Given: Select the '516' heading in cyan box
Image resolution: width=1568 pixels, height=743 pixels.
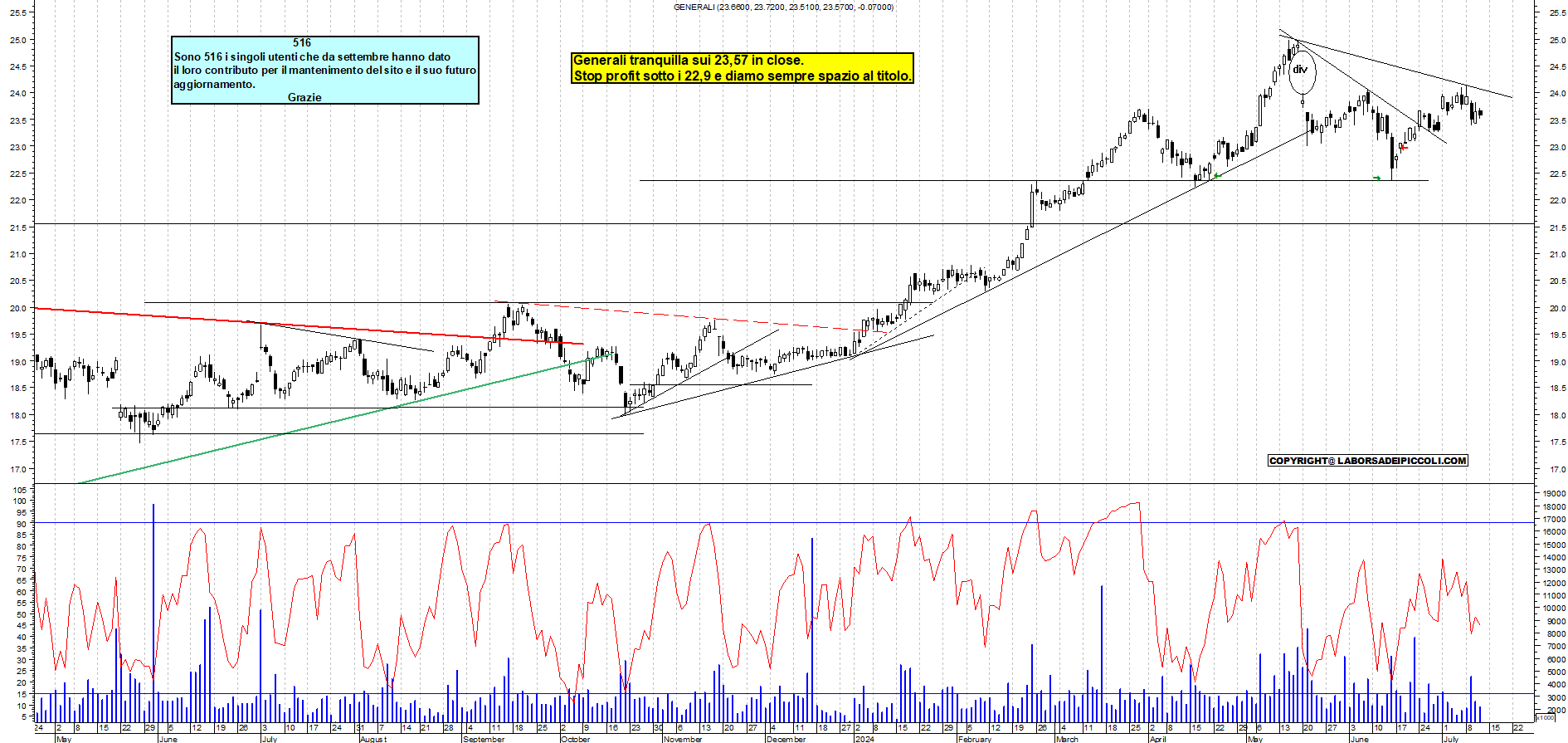Looking at the screenshot, I should [x=302, y=42].
